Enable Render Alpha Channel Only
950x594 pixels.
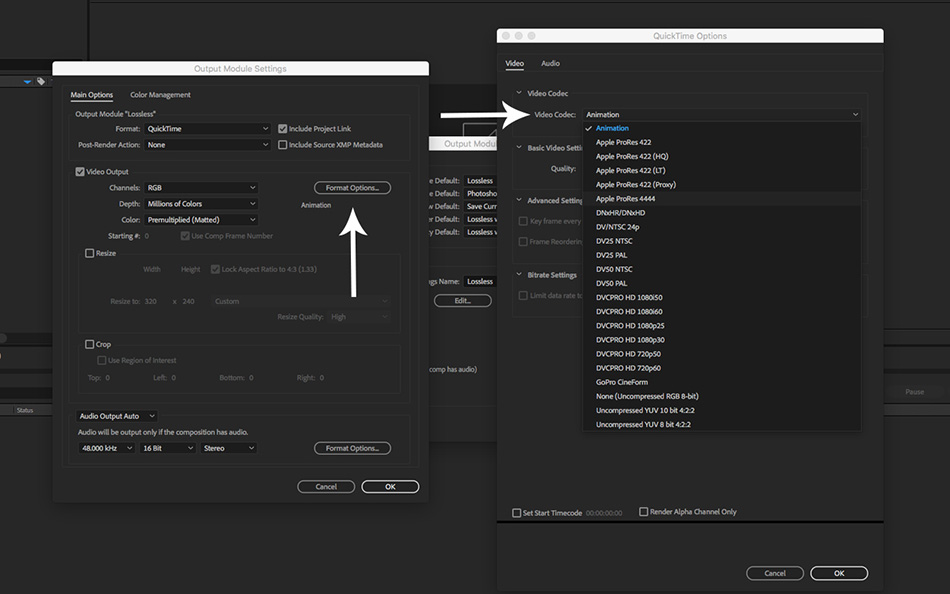[x=644, y=512]
